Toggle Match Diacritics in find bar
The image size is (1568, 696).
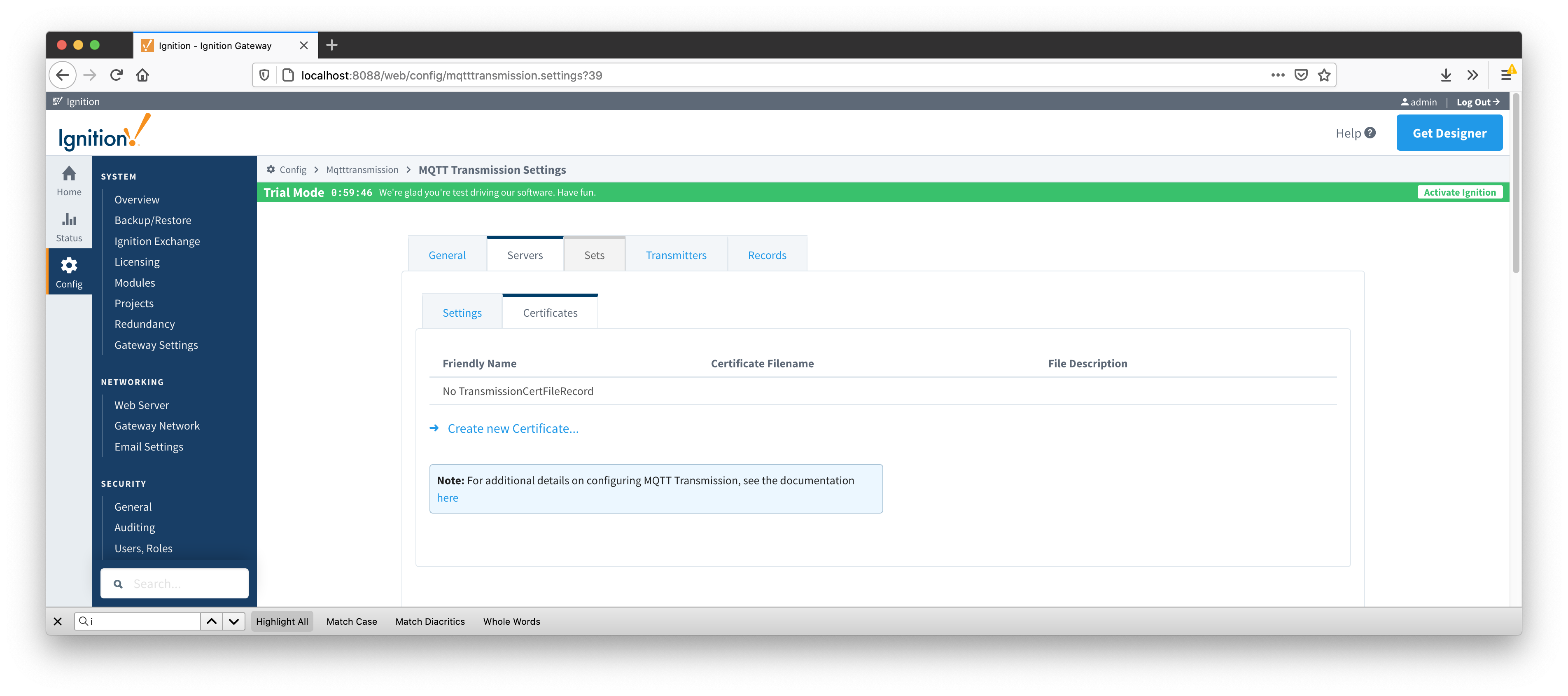tap(430, 621)
